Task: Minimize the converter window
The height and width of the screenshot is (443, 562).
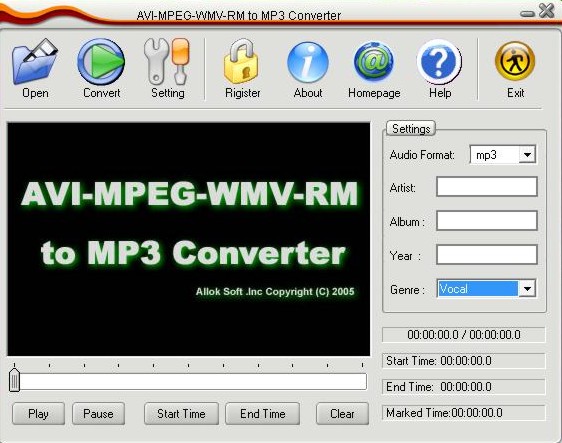Action: [x=527, y=14]
